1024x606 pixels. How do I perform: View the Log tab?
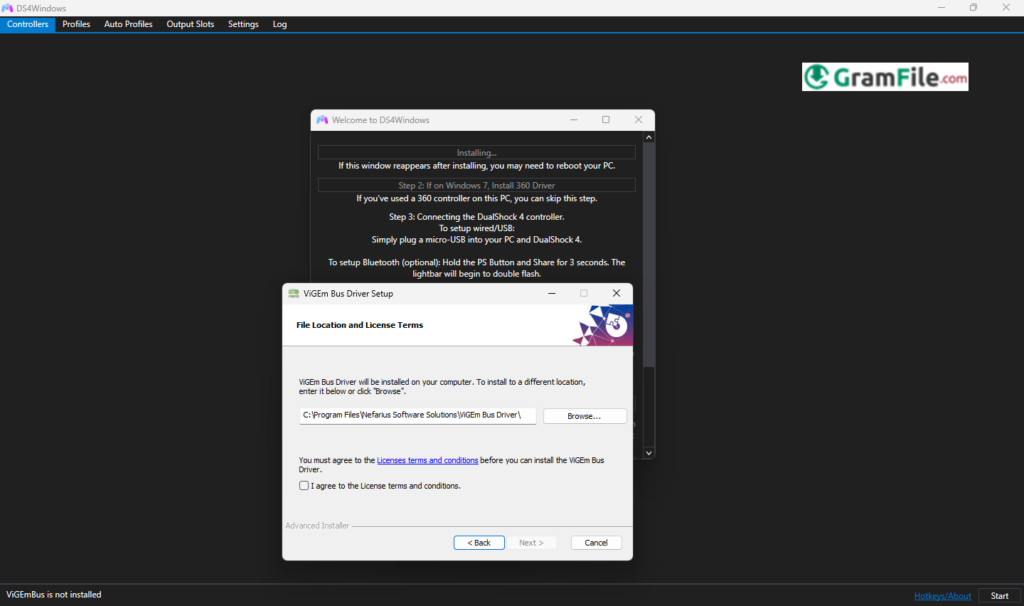coord(279,24)
